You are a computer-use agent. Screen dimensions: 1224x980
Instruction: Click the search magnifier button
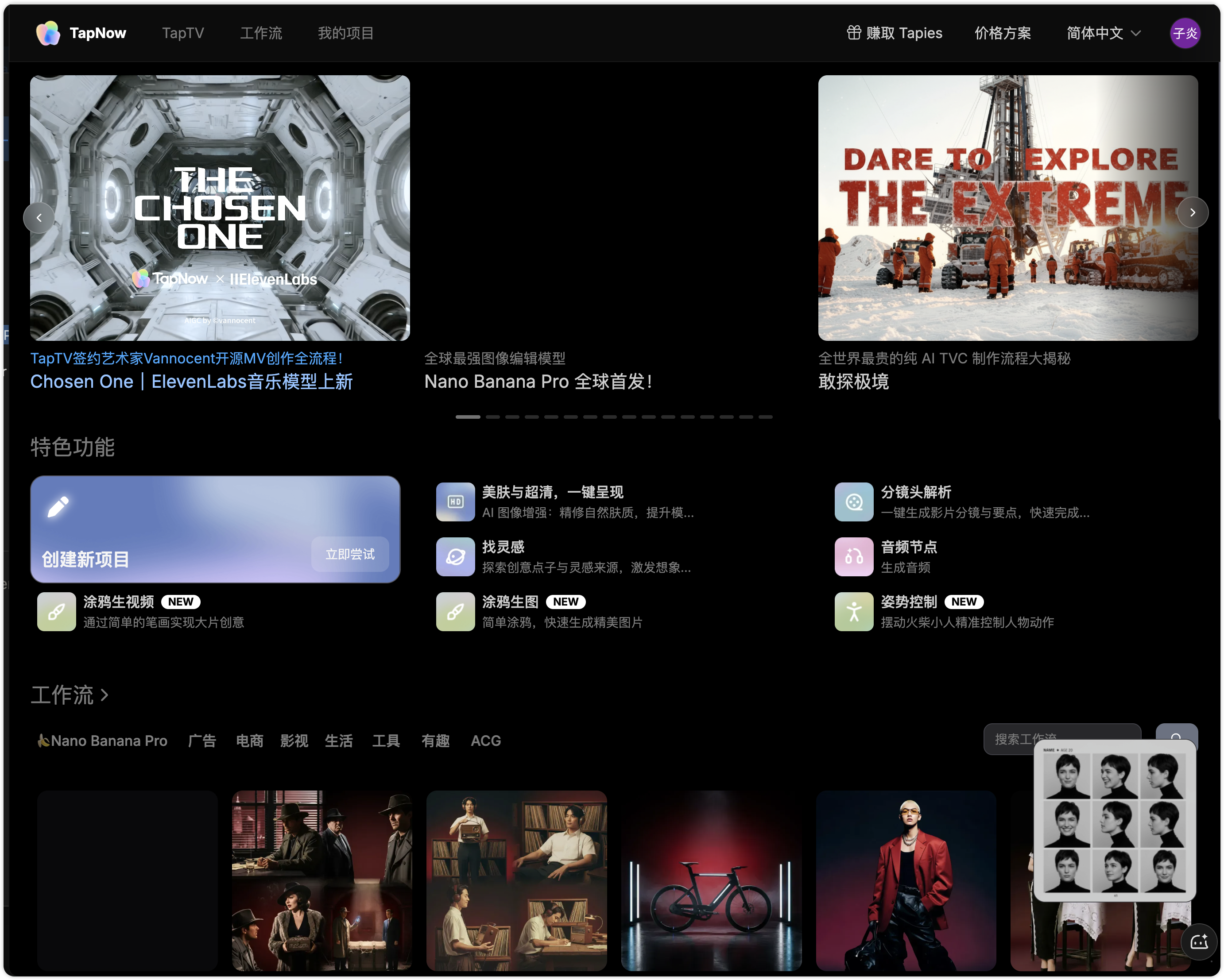click(1176, 731)
